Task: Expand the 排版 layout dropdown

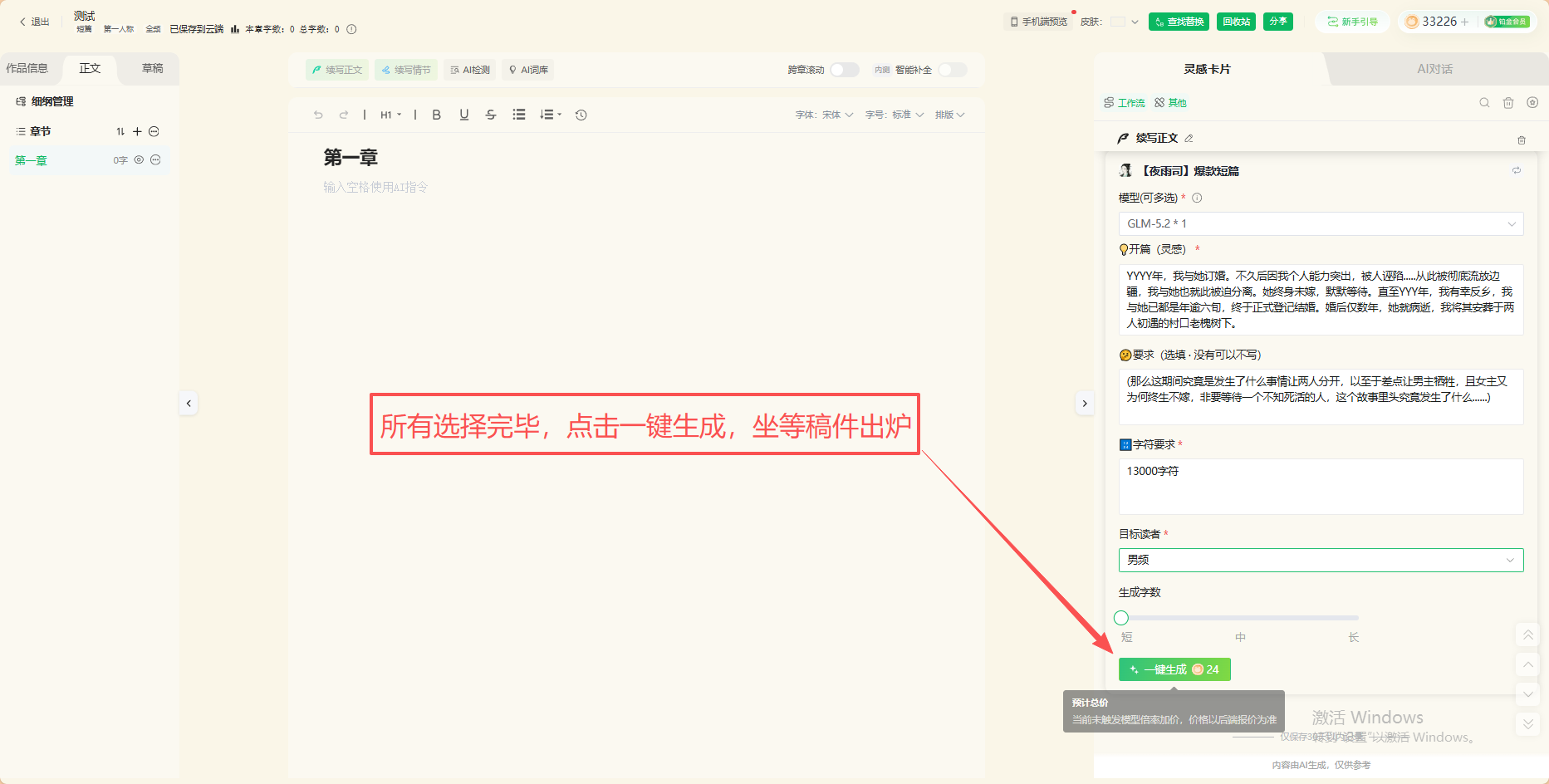Action: pos(949,115)
